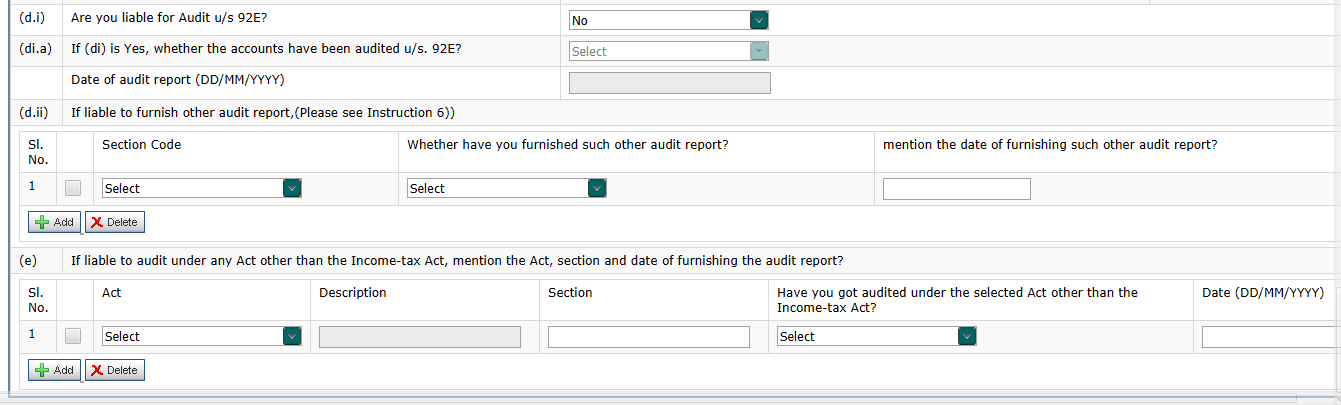Open the Section Code Select dropdown
Screen dimensions: 1341x405
pos(201,188)
